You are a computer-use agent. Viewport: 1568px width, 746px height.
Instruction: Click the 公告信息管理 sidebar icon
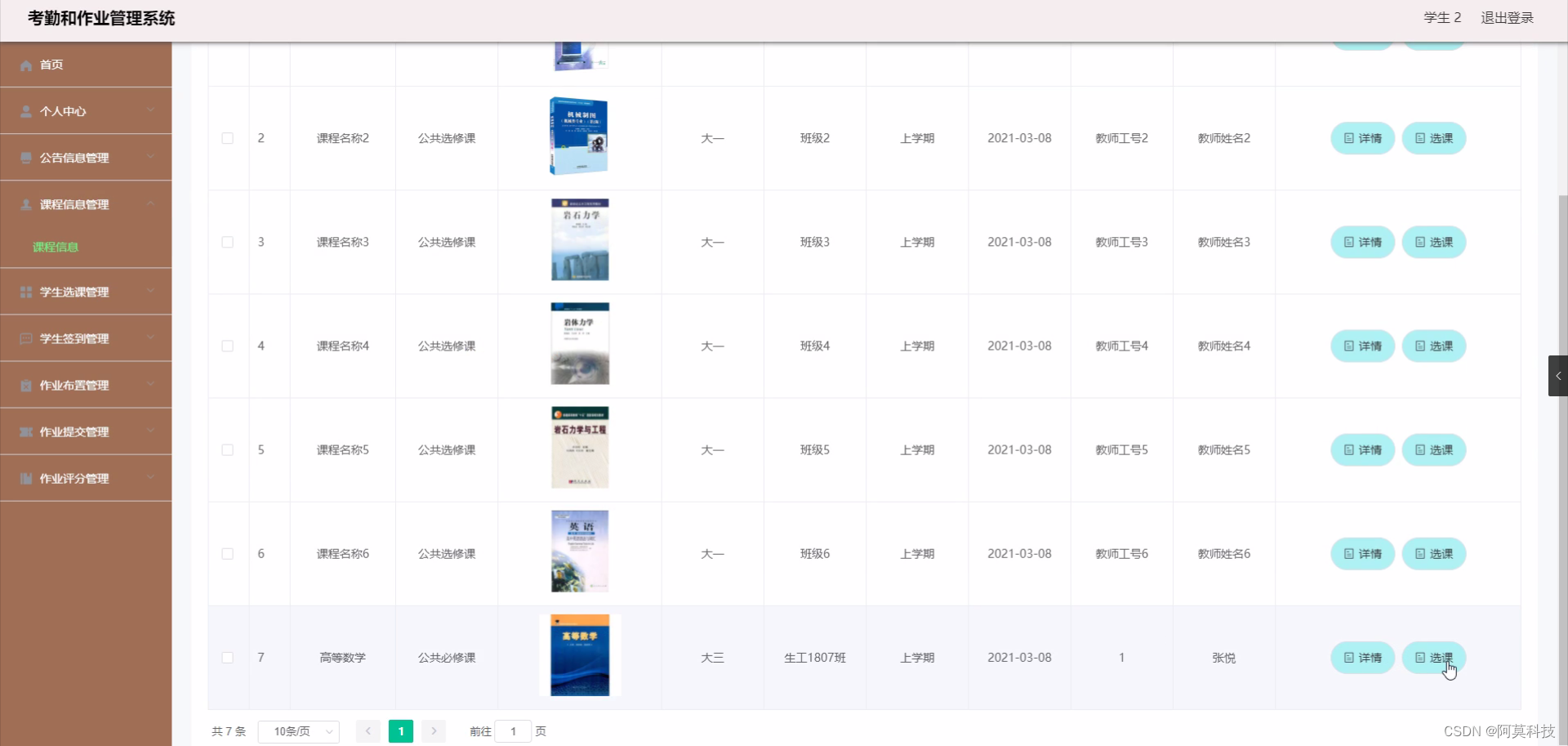click(x=25, y=157)
